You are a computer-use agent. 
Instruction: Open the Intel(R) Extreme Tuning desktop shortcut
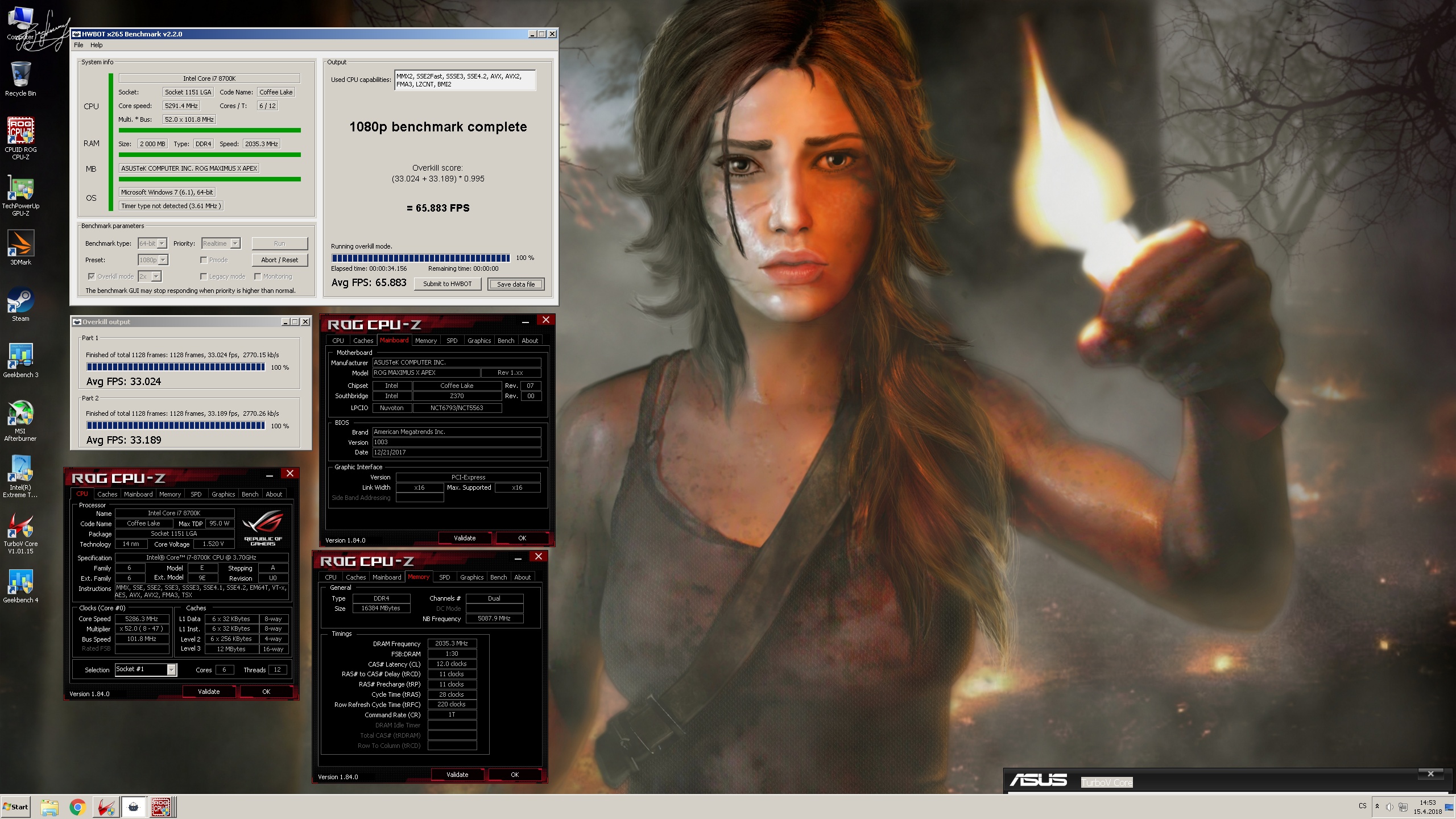20,477
